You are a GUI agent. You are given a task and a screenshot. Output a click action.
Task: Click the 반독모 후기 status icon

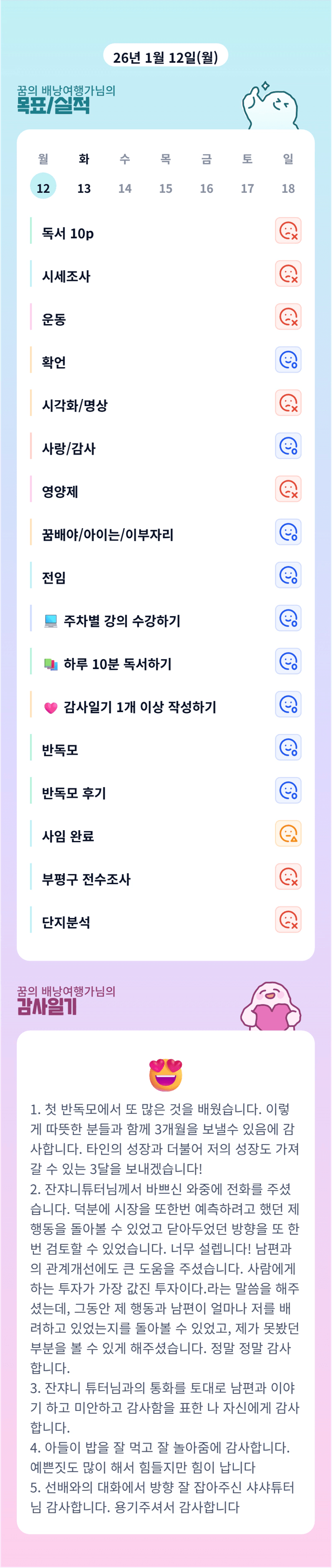point(287,791)
